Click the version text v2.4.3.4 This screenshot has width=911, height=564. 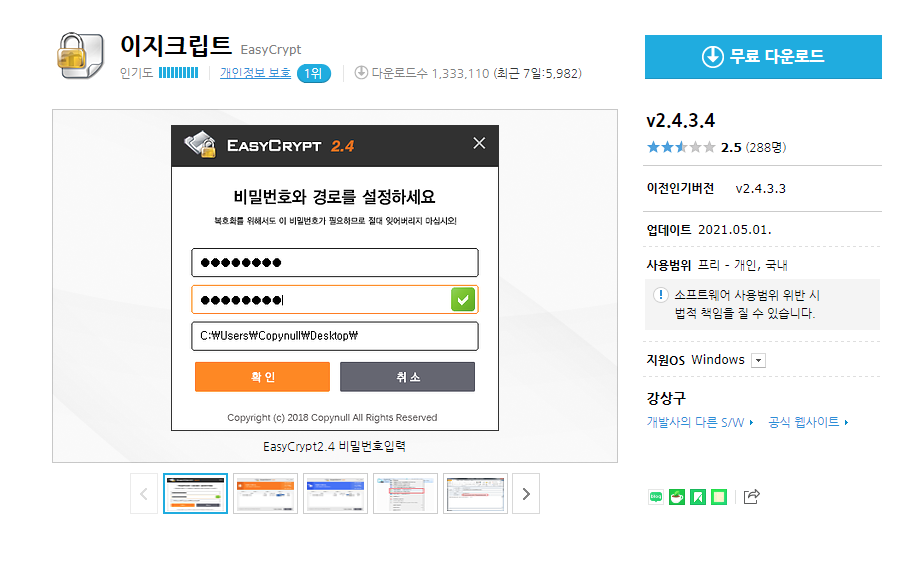point(680,121)
